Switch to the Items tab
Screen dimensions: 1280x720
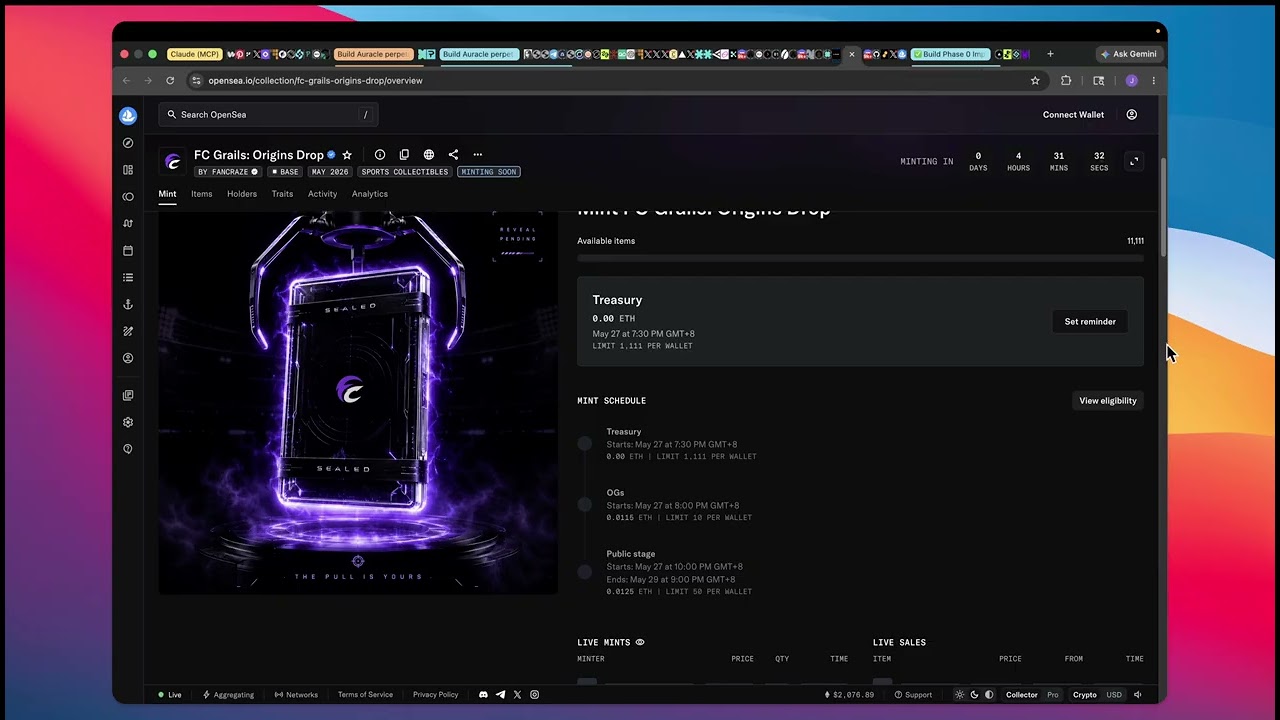click(202, 194)
